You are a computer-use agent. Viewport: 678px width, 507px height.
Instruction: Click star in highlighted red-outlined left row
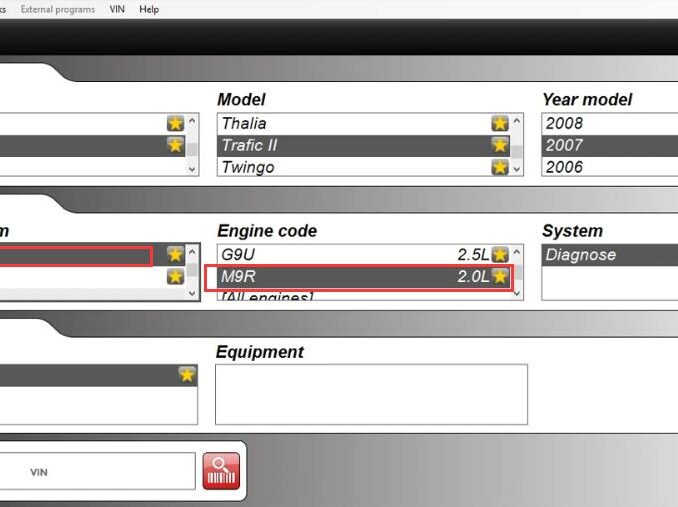pyautogui.click(x=175, y=255)
